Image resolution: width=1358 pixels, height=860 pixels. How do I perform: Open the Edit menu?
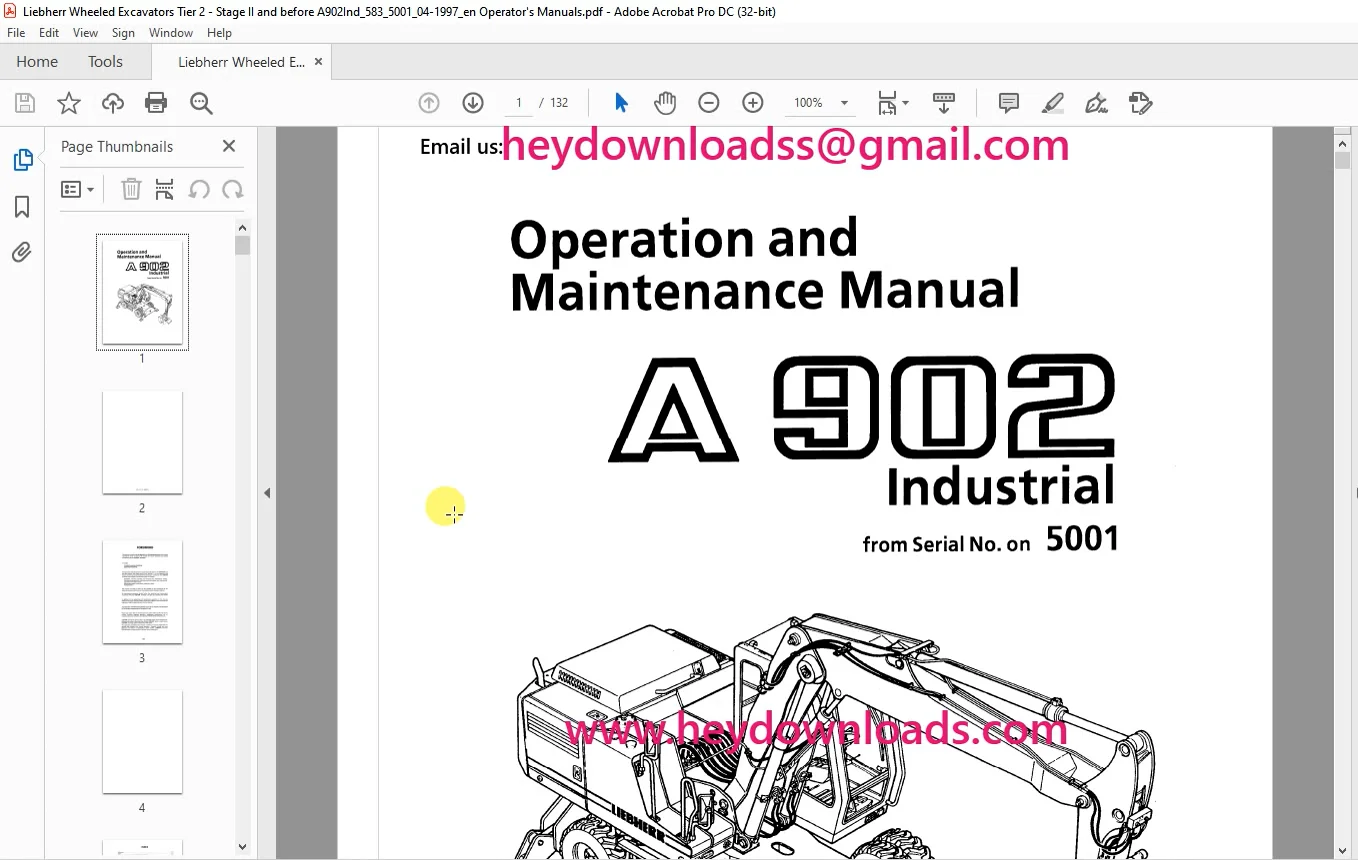pos(49,33)
